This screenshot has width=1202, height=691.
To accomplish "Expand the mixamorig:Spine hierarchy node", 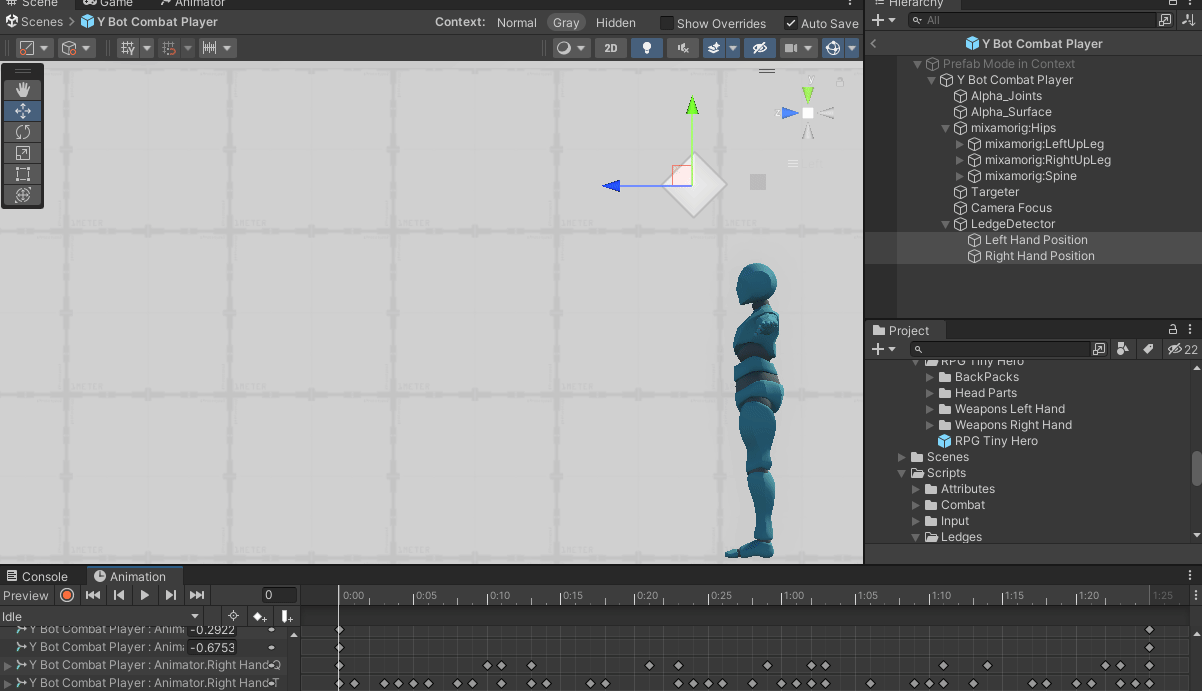I will (x=960, y=176).
